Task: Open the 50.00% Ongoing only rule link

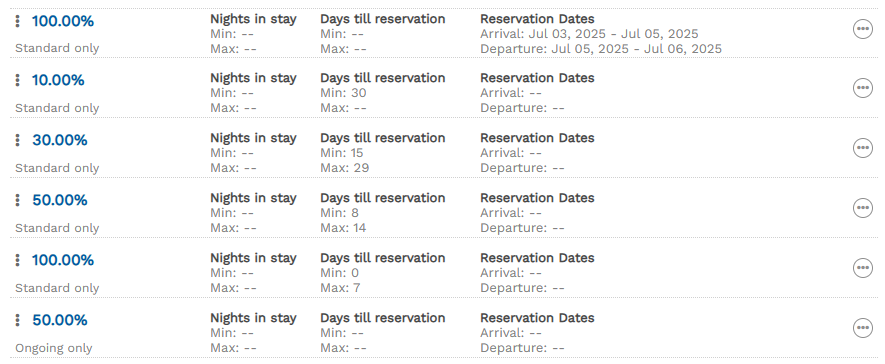Action: point(60,320)
